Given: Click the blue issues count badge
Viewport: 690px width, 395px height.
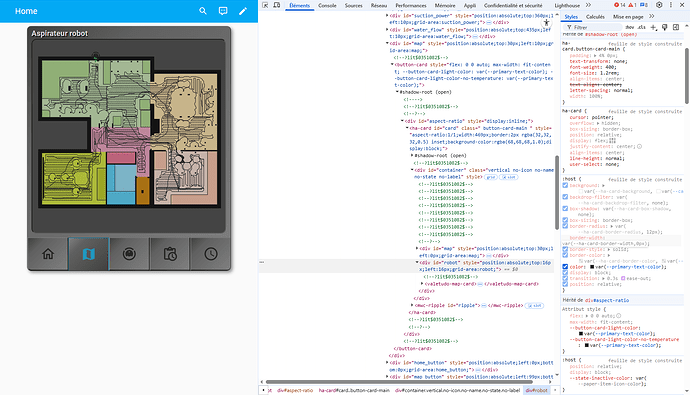Looking at the screenshot, I should click(x=644, y=5).
